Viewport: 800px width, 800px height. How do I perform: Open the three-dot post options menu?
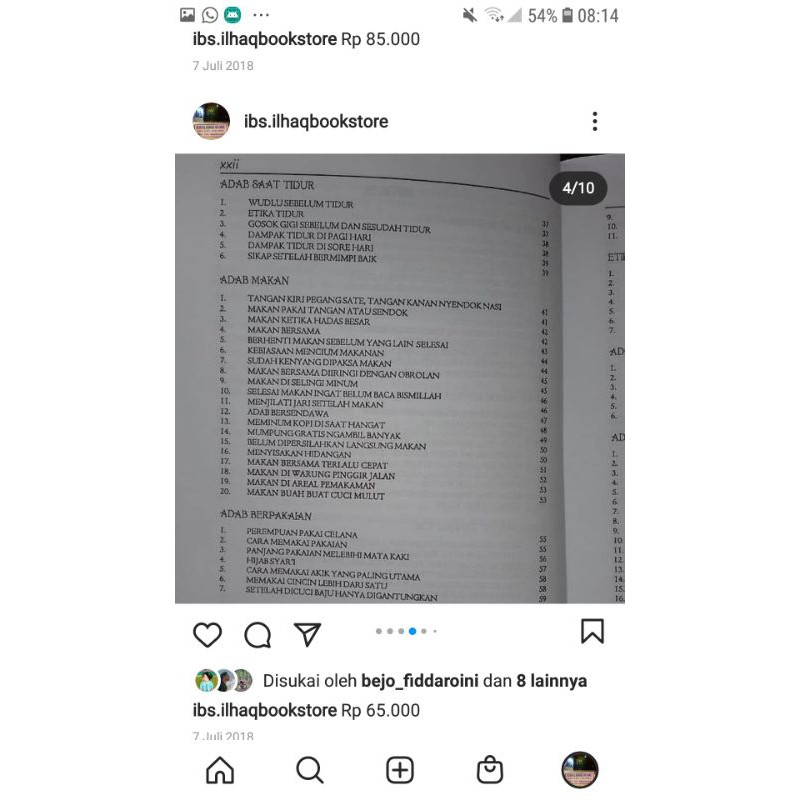coord(595,121)
